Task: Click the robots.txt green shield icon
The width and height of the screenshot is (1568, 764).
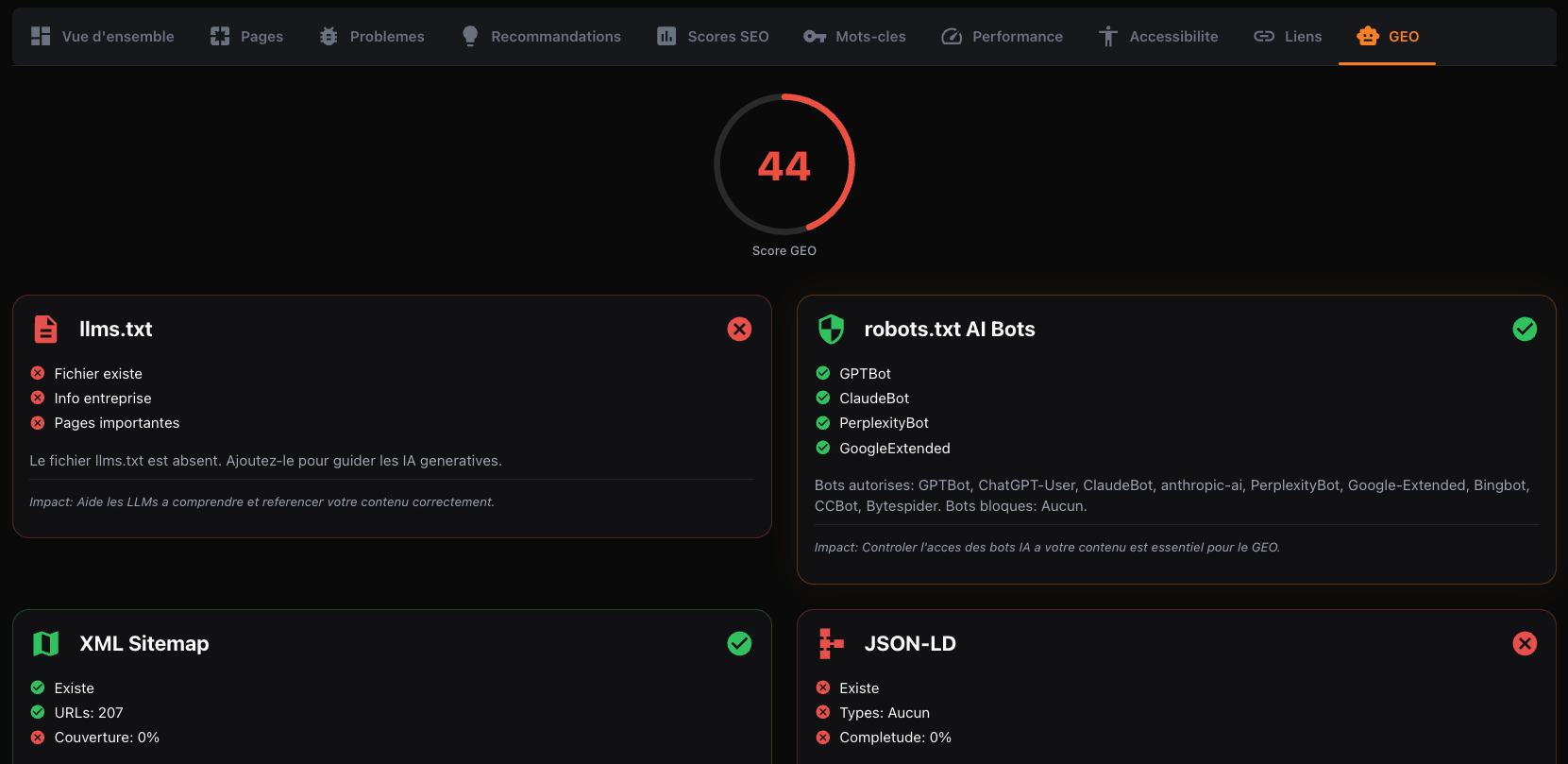Action: [x=831, y=329]
